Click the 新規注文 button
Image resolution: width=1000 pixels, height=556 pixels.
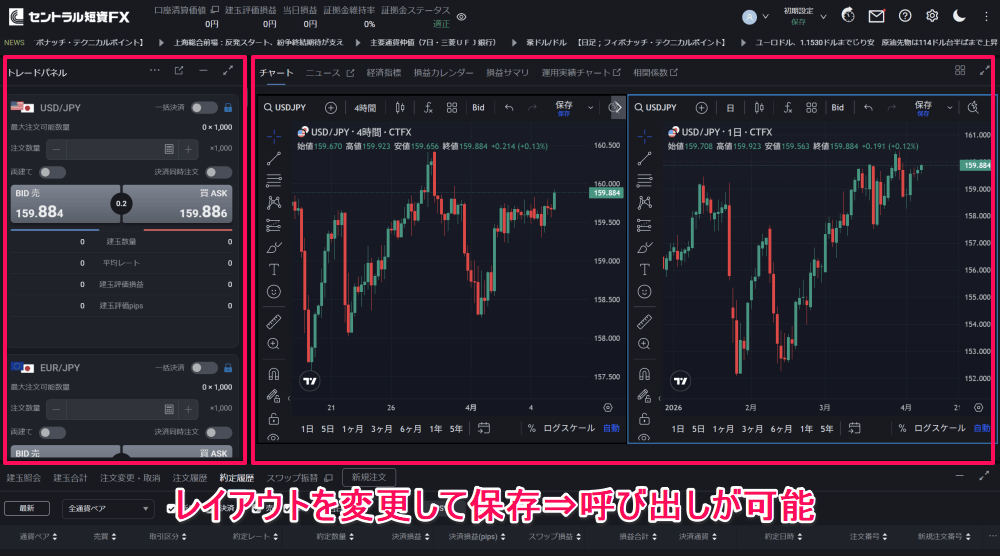(x=369, y=477)
